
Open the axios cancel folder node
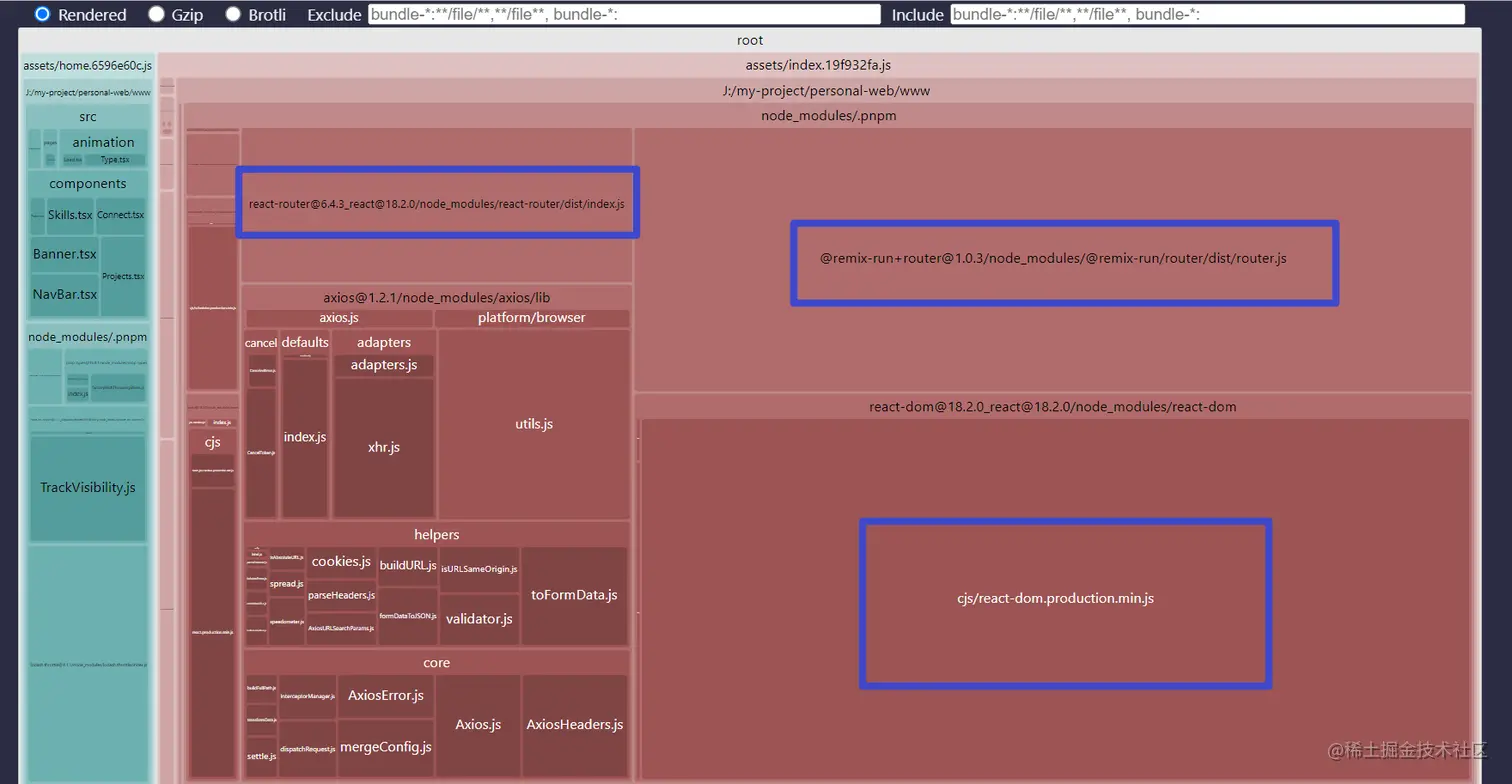(x=261, y=342)
